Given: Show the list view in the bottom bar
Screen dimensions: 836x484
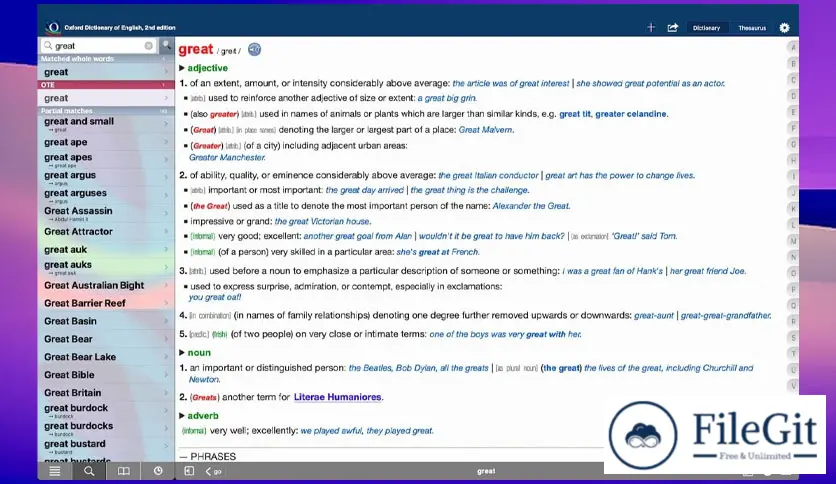Looking at the screenshot, I should click(55, 471).
